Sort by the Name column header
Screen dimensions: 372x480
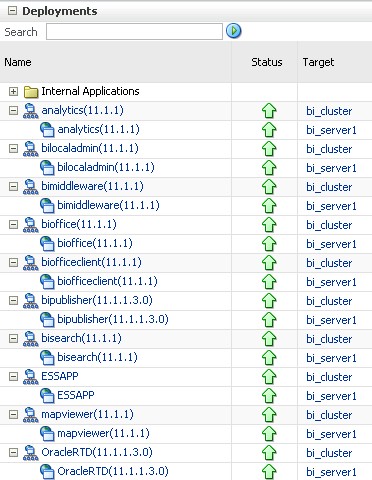(x=18, y=62)
